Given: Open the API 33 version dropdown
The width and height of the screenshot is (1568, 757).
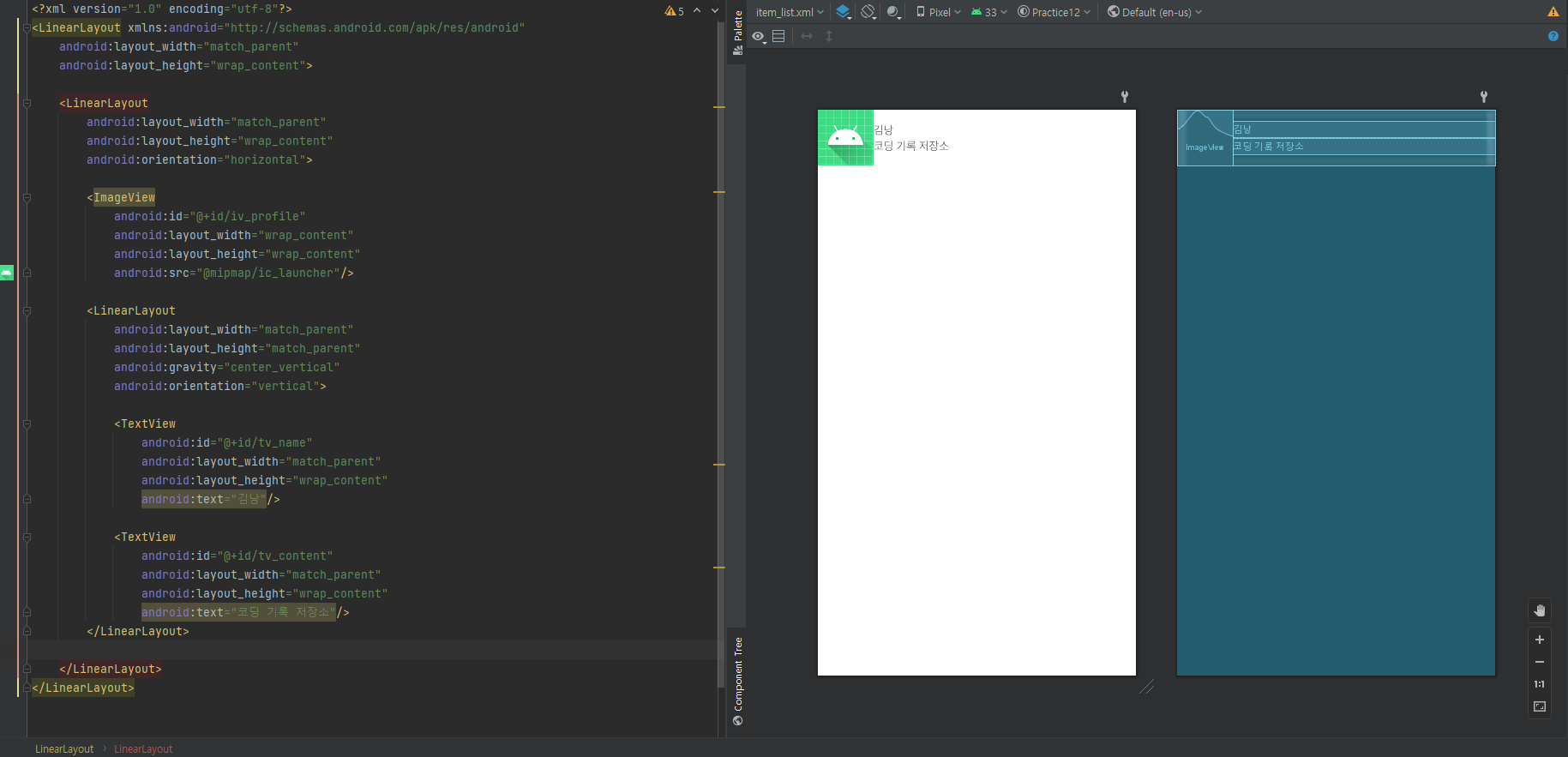Looking at the screenshot, I should pyautogui.click(x=989, y=12).
